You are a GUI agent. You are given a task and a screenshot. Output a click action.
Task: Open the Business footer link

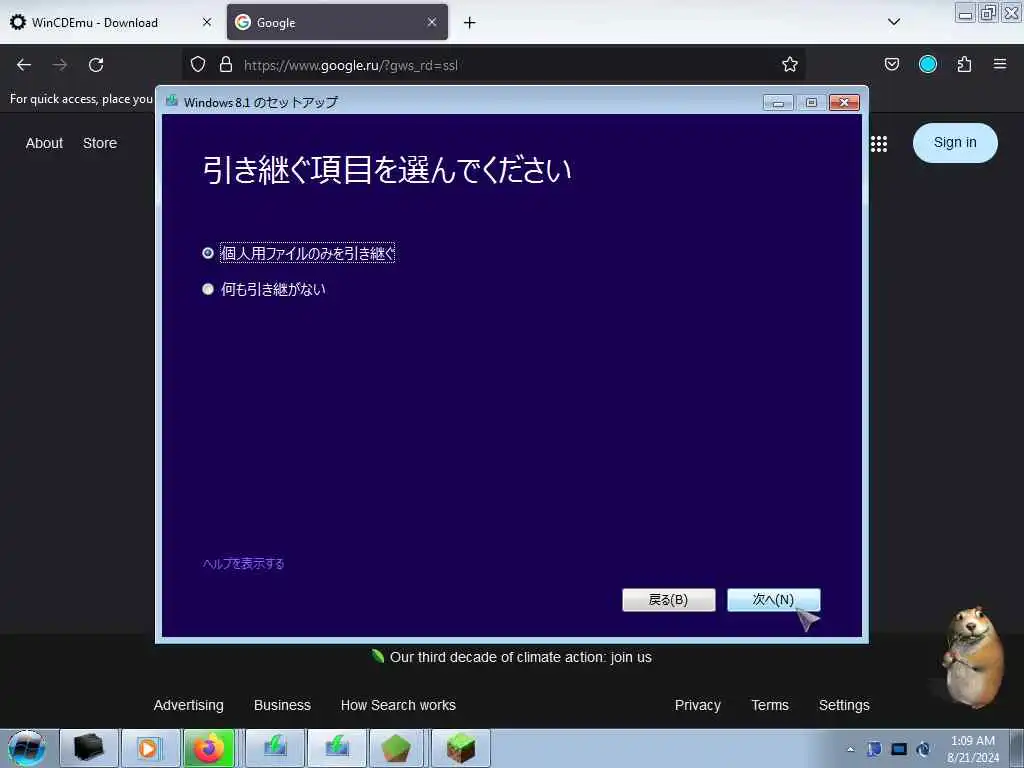pos(282,705)
